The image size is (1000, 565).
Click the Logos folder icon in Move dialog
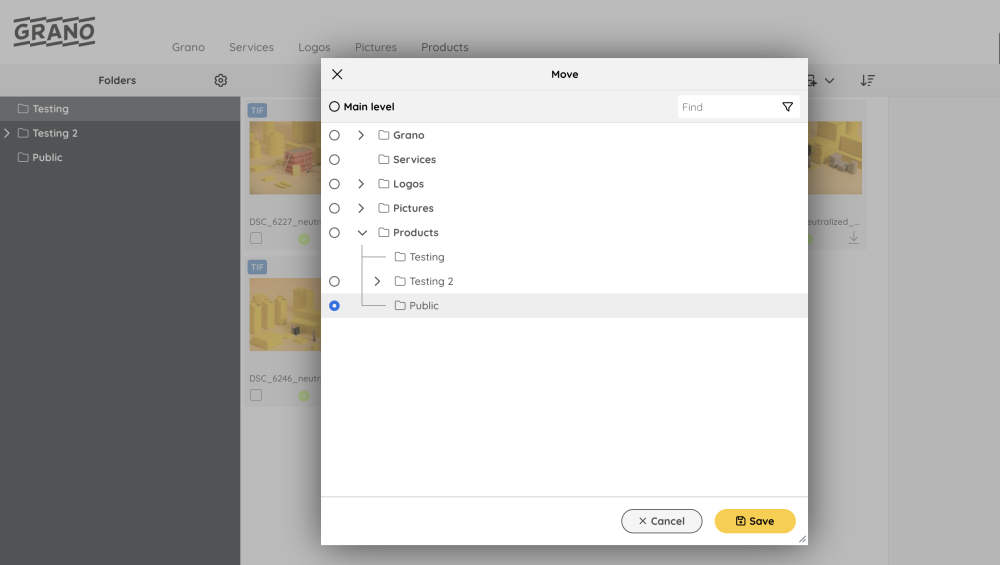pyautogui.click(x=383, y=184)
